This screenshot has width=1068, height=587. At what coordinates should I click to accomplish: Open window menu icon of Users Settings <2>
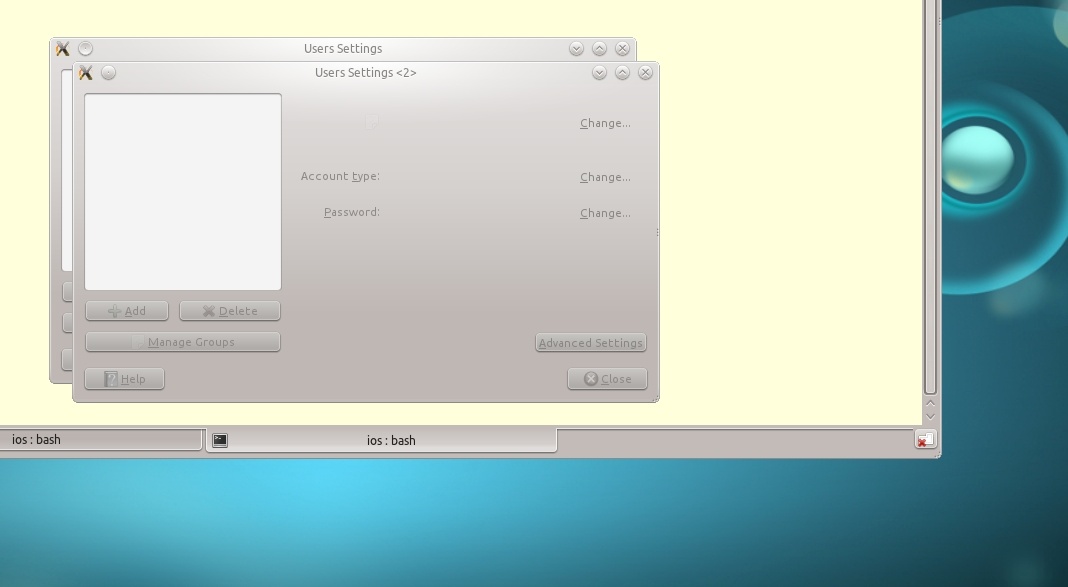pos(86,73)
